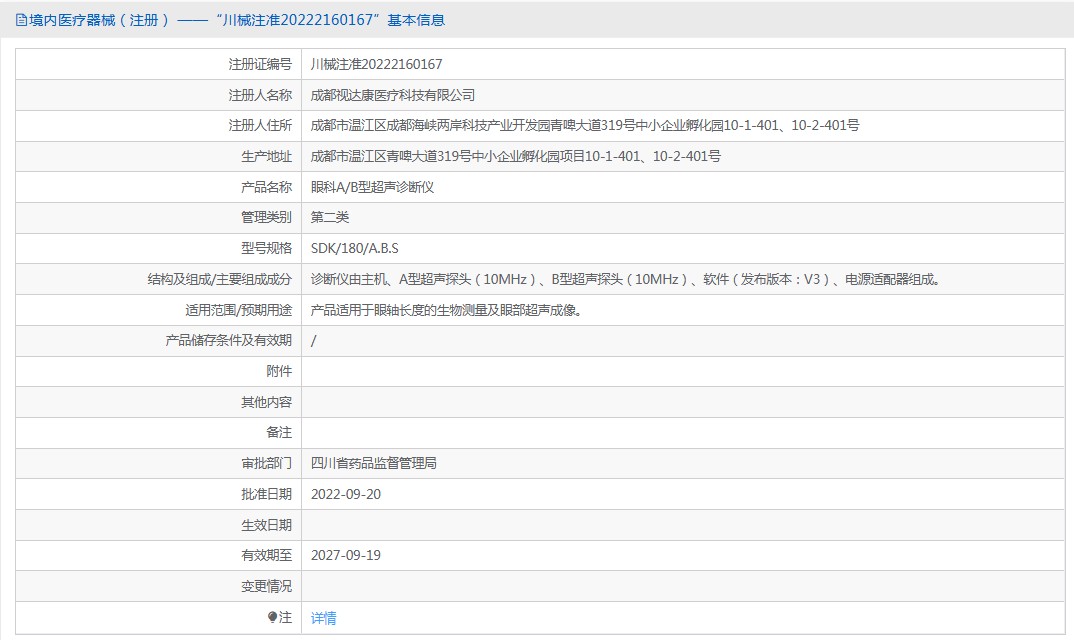Click the 生产地址 address value

point(515,156)
